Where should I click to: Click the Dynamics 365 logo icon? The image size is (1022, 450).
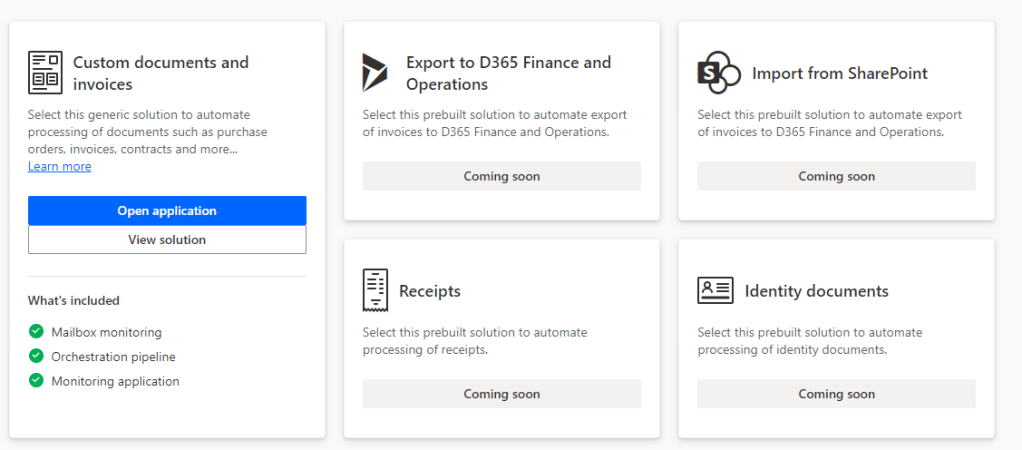click(376, 73)
